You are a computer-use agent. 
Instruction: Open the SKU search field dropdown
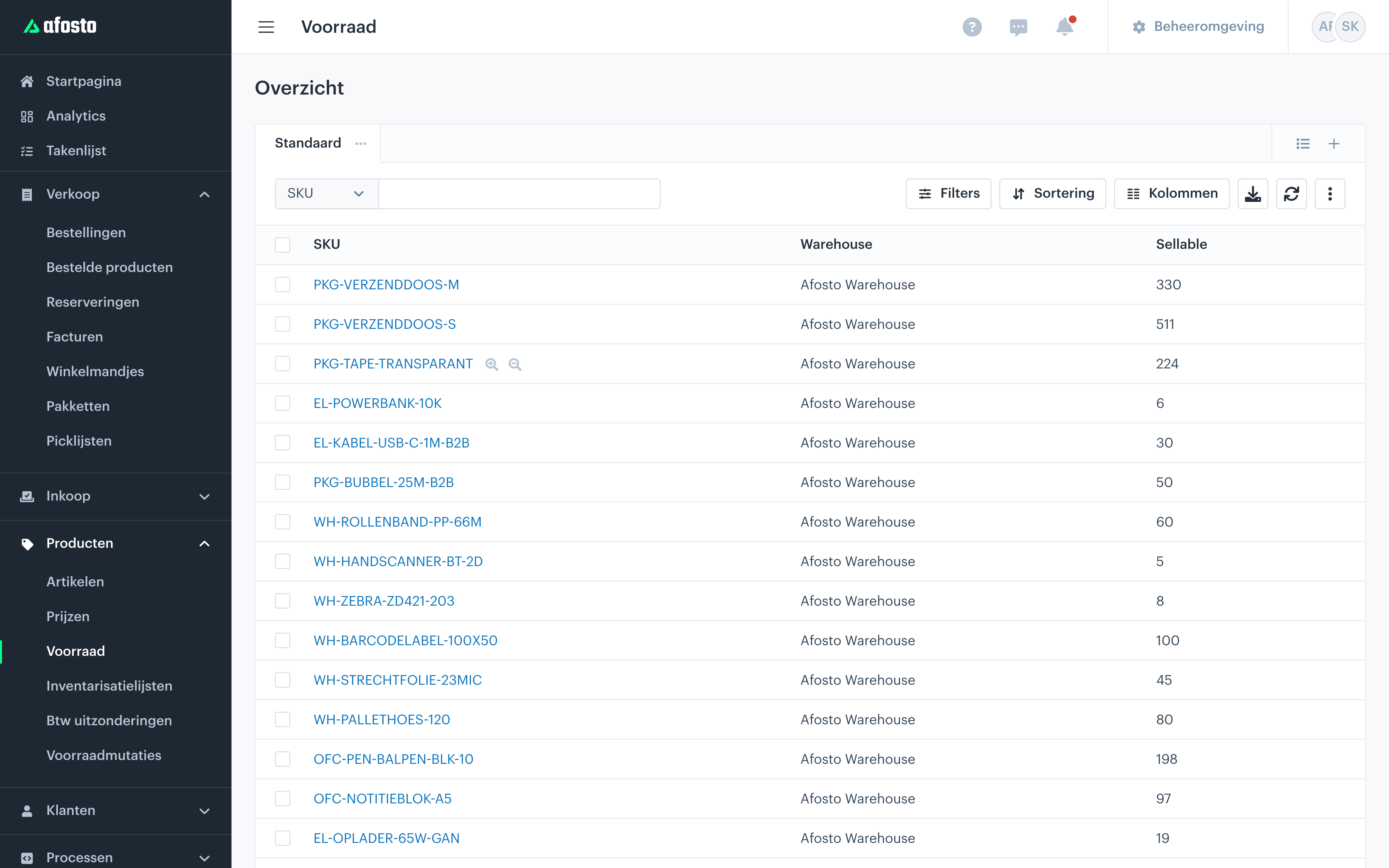(x=327, y=194)
